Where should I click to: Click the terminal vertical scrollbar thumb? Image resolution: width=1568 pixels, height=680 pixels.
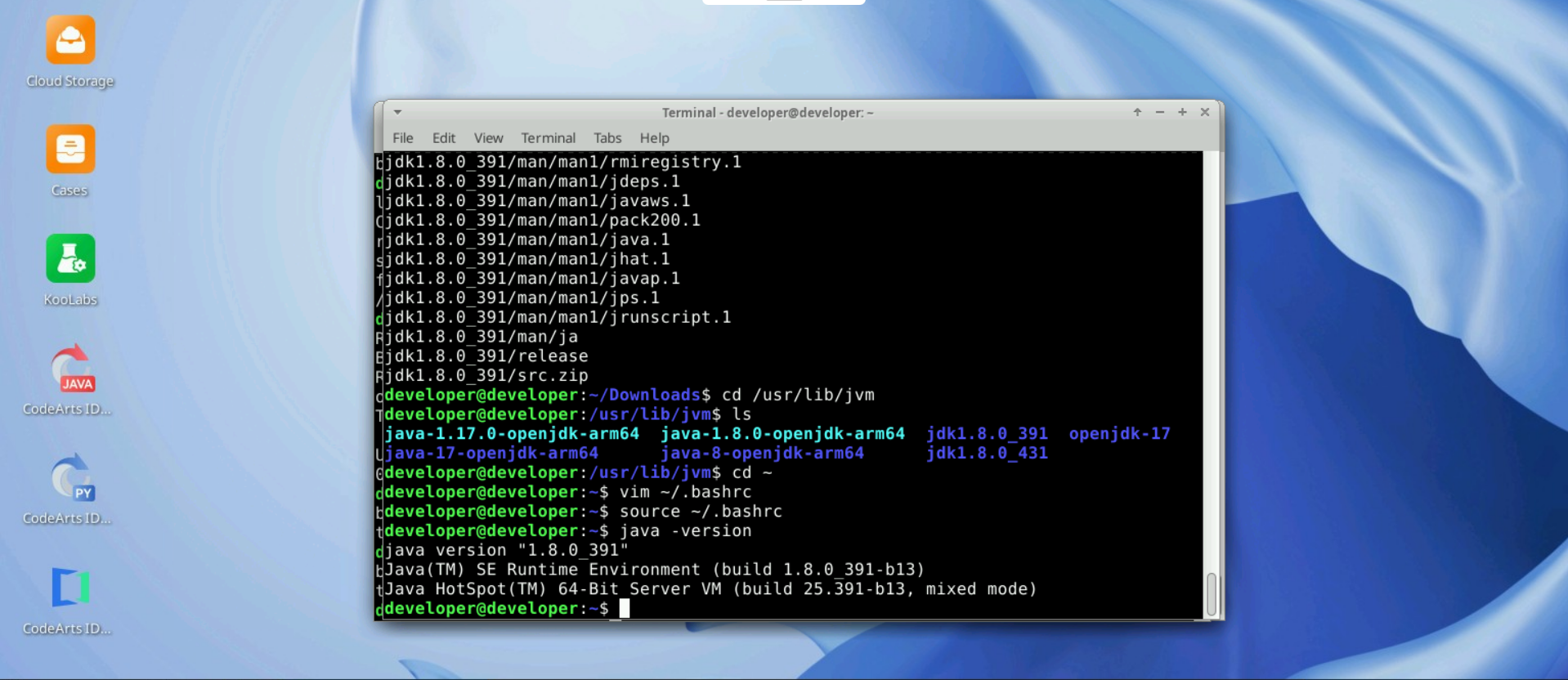(x=1212, y=594)
